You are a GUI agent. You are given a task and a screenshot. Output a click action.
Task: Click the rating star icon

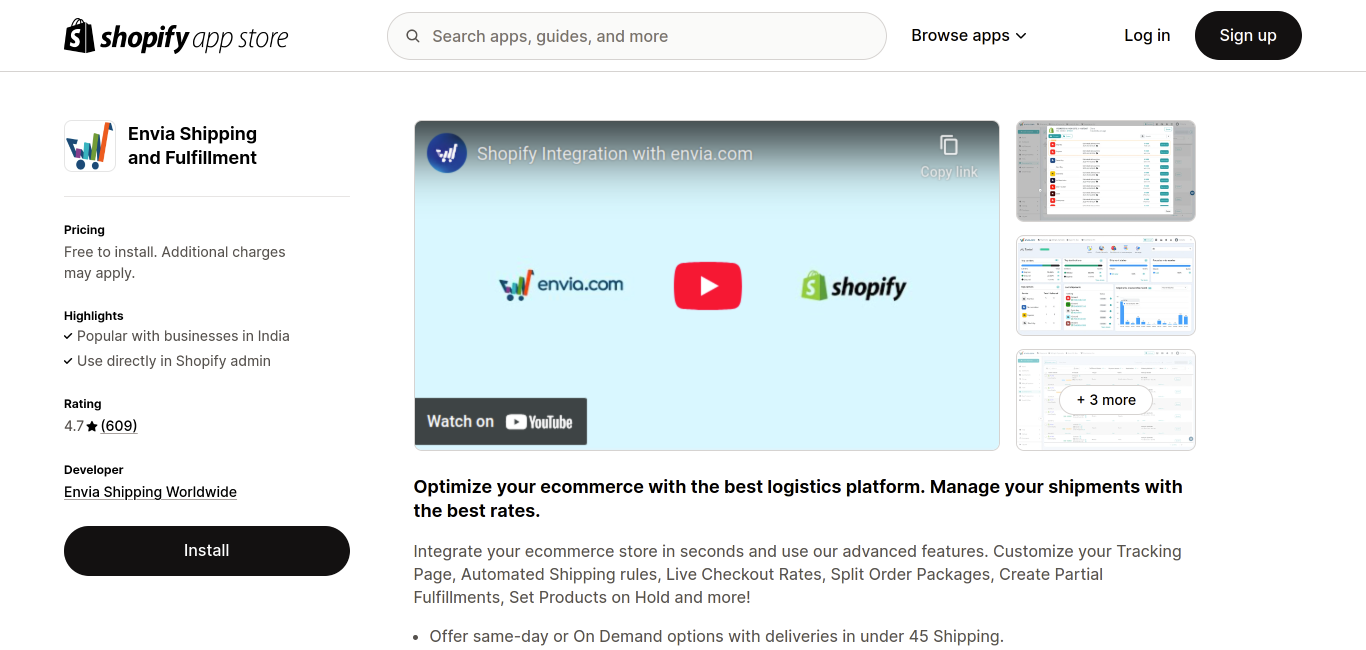pyautogui.click(x=92, y=426)
